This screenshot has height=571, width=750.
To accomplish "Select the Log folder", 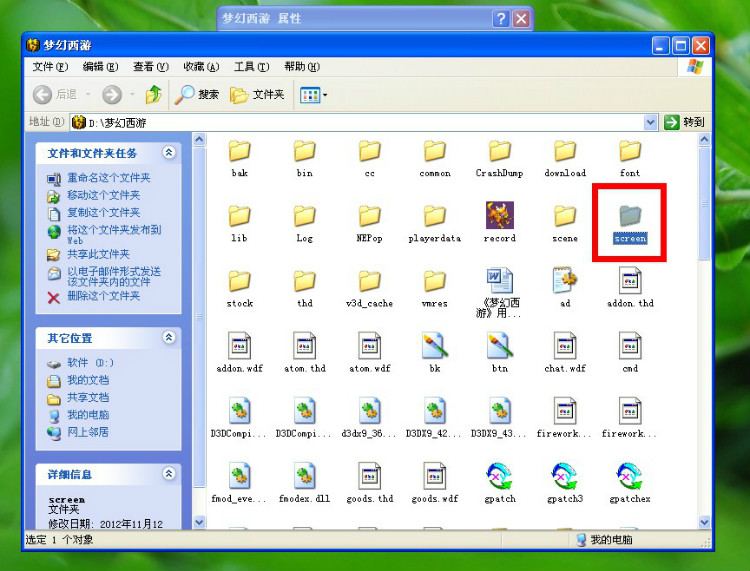I will tap(304, 223).
